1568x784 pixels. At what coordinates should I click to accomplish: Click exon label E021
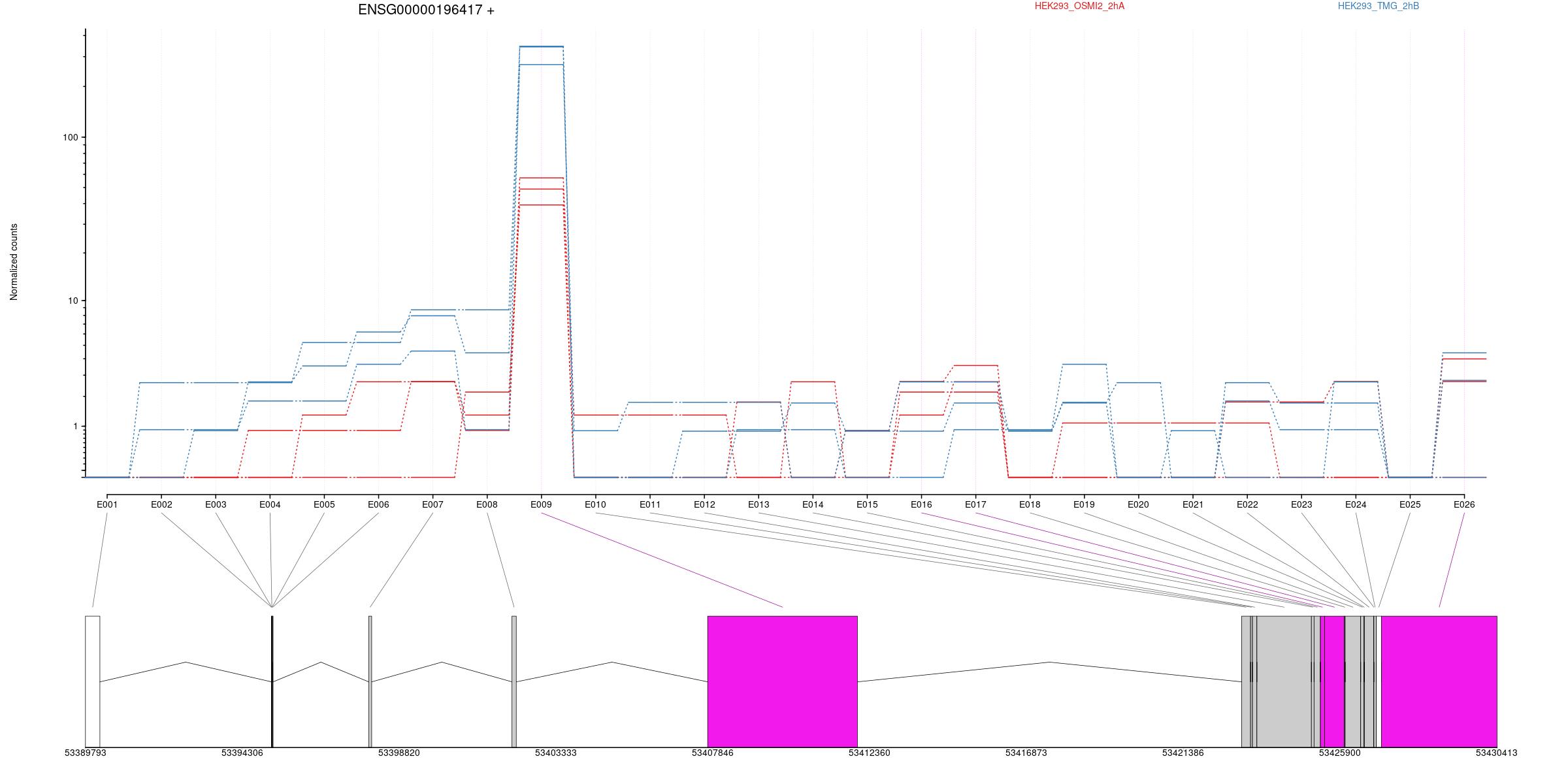[1193, 504]
